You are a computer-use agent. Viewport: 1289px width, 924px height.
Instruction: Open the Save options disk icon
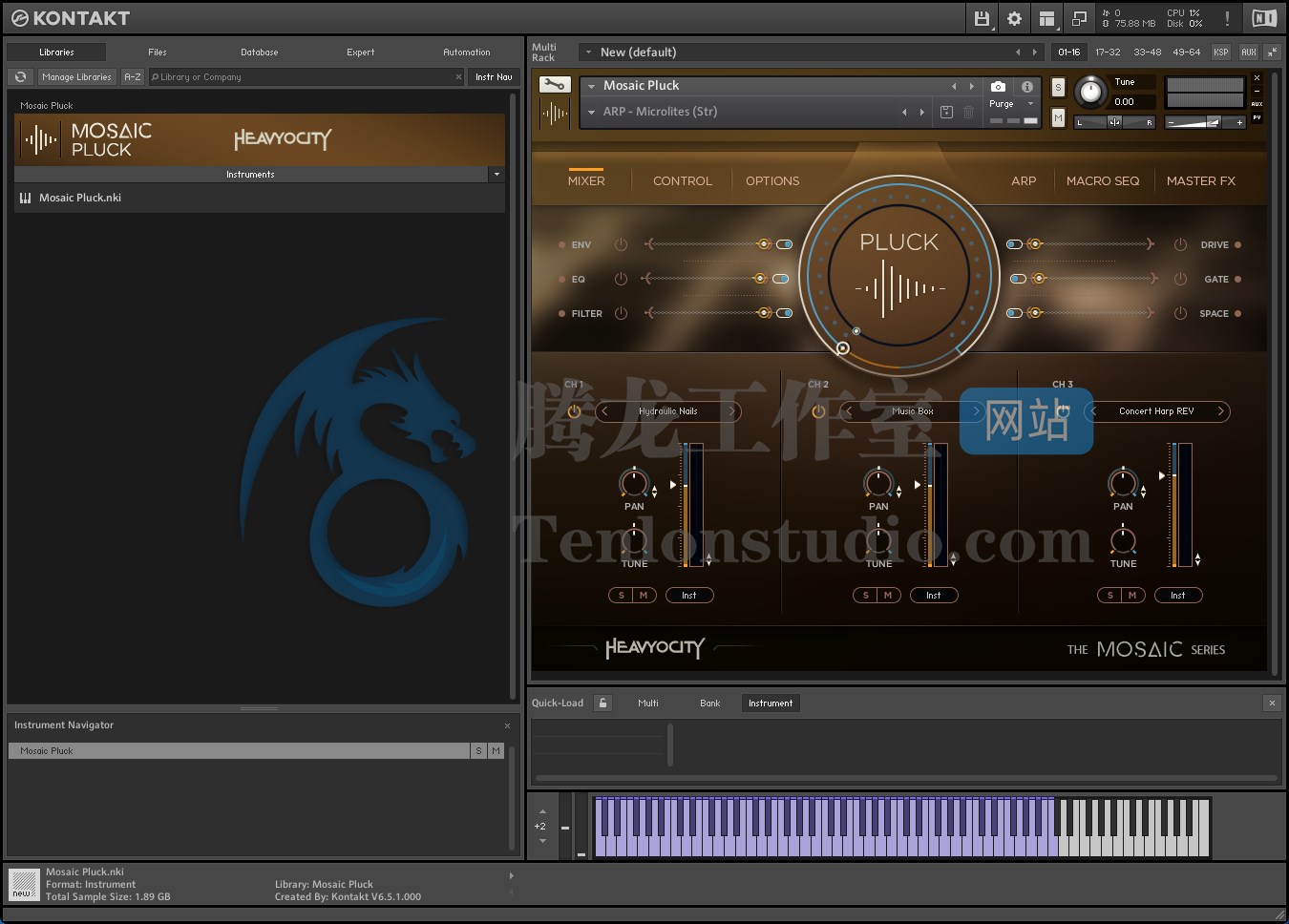click(x=982, y=18)
